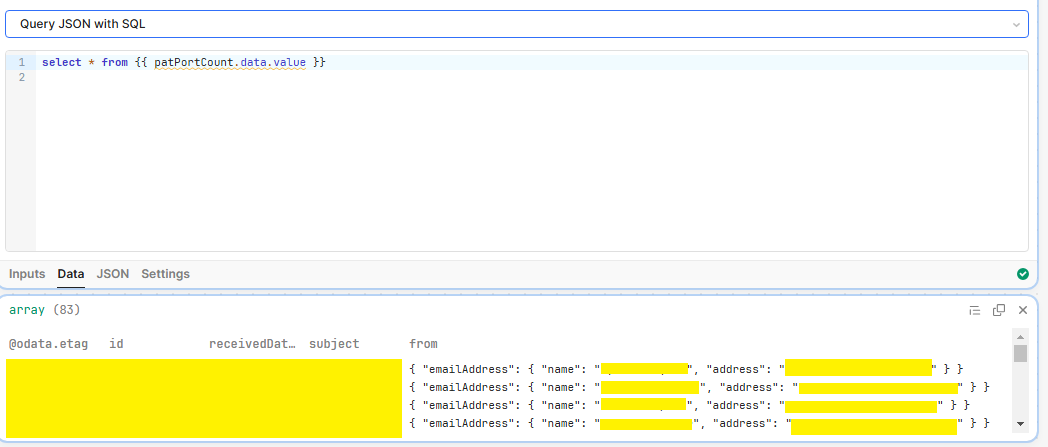Close the results panel with X icon

click(1022, 311)
